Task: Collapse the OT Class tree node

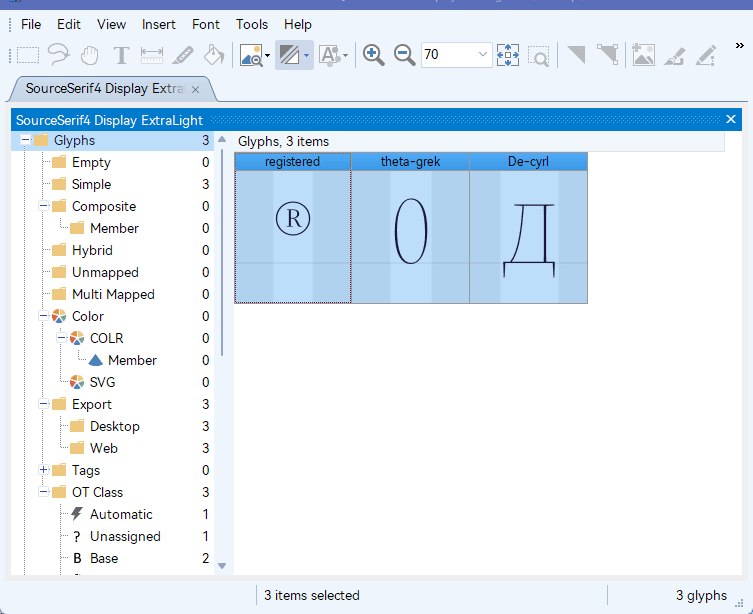Action: pos(43,492)
